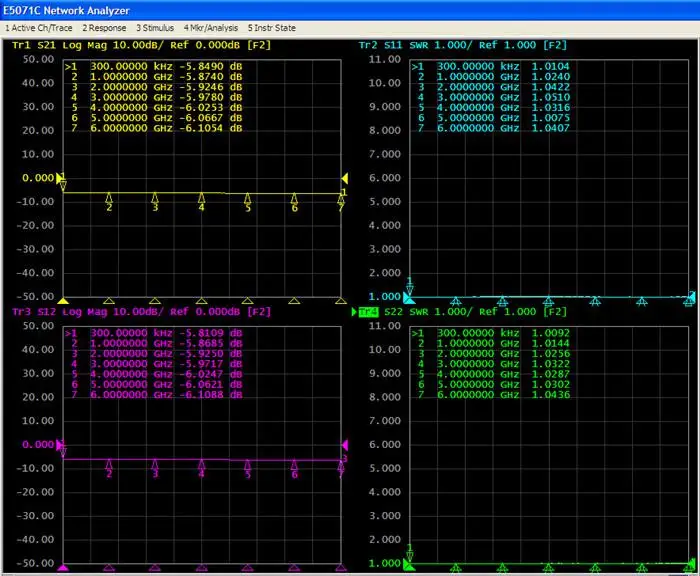Pick marker 6 triangle on the S21 trace
This screenshot has width=700, height=576.
click(x=294, y=198)
